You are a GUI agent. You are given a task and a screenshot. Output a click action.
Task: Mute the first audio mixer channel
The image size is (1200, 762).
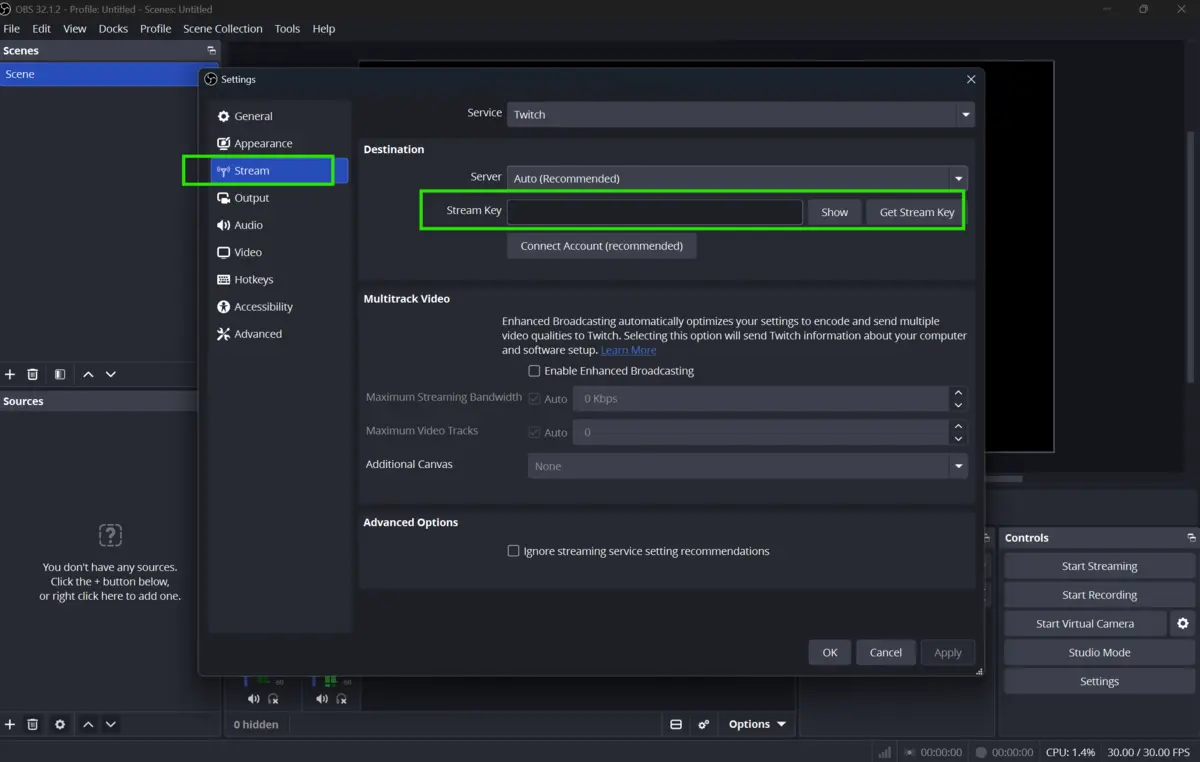pos(253,699)
